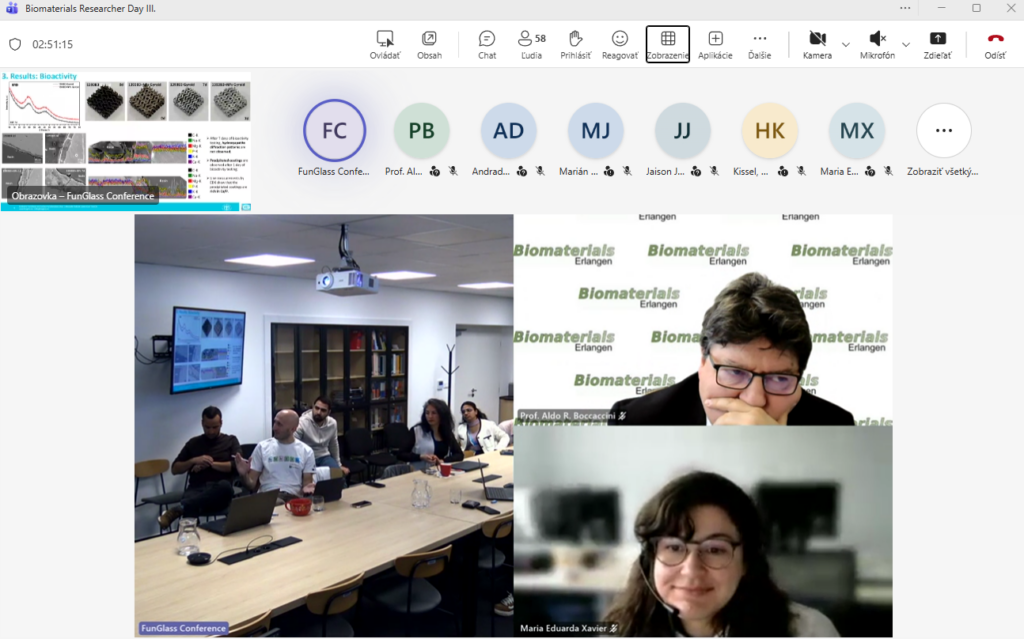Start sharing with the Zdieľať button
This screenshot has width=1024, height=639.
tap(937, 44)
